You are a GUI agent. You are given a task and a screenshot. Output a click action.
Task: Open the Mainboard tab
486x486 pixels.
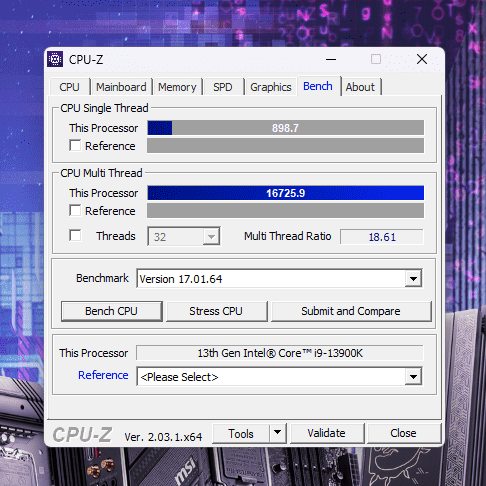pyautogui.click(x=121, y=87)
